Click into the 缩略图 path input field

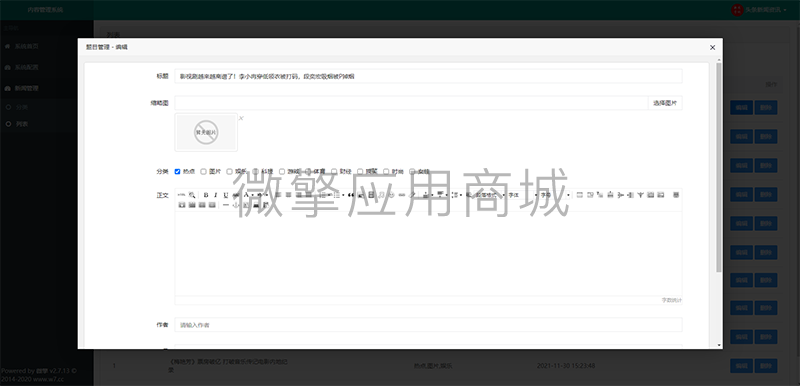click(411, 103)
